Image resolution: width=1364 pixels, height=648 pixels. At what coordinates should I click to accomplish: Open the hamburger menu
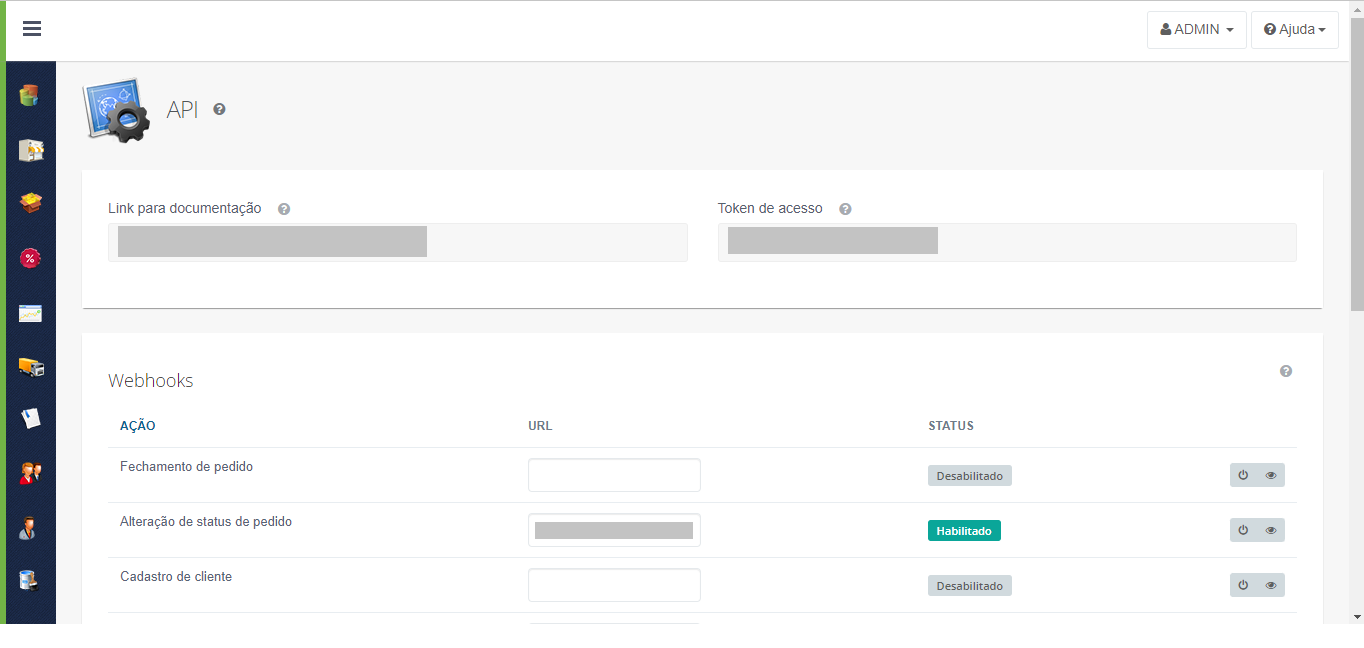click(32, 29)
